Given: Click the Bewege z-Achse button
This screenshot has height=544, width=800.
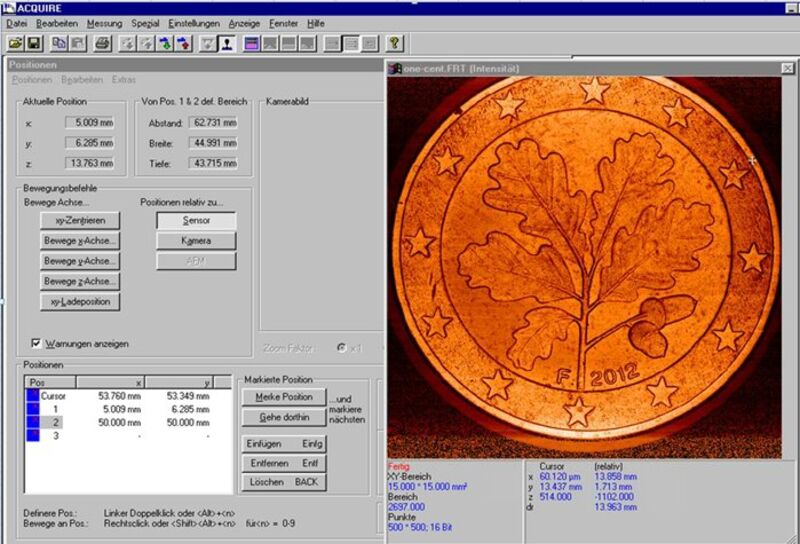Looking at the screenshot, I should pos(80,281).
